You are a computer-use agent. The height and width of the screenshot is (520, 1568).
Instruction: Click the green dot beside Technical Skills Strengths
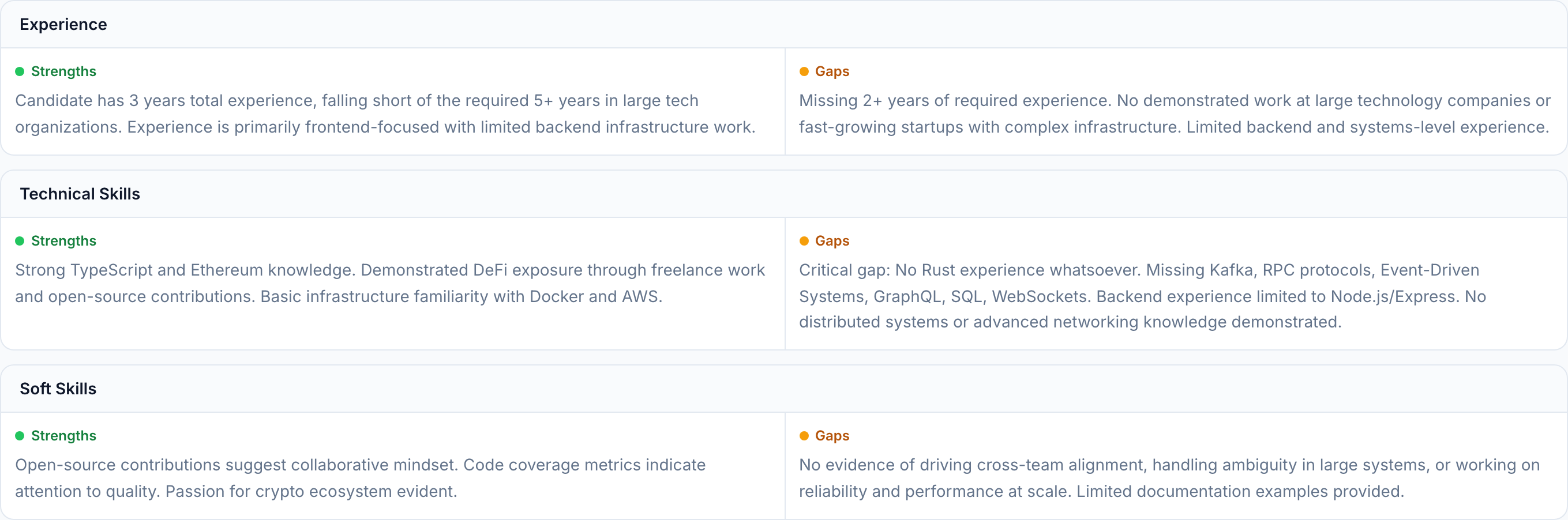click(x=20, y=241)
